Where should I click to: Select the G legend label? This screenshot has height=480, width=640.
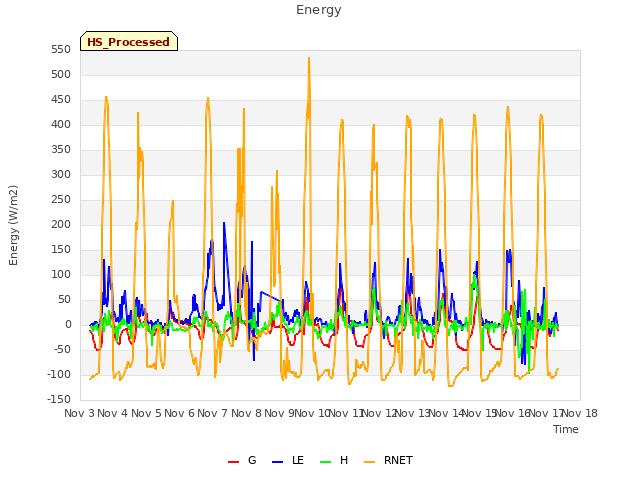tap(252, 460)
